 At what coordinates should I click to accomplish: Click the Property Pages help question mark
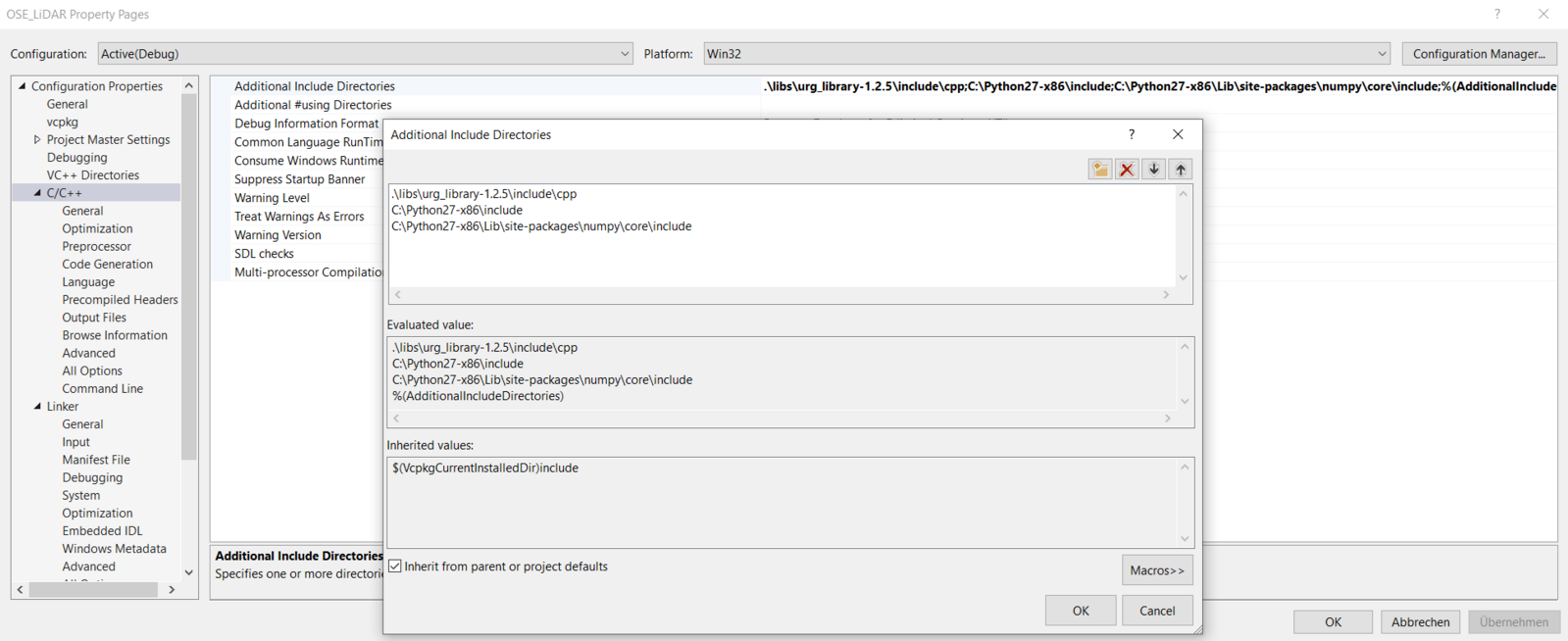coord(1497,14)
